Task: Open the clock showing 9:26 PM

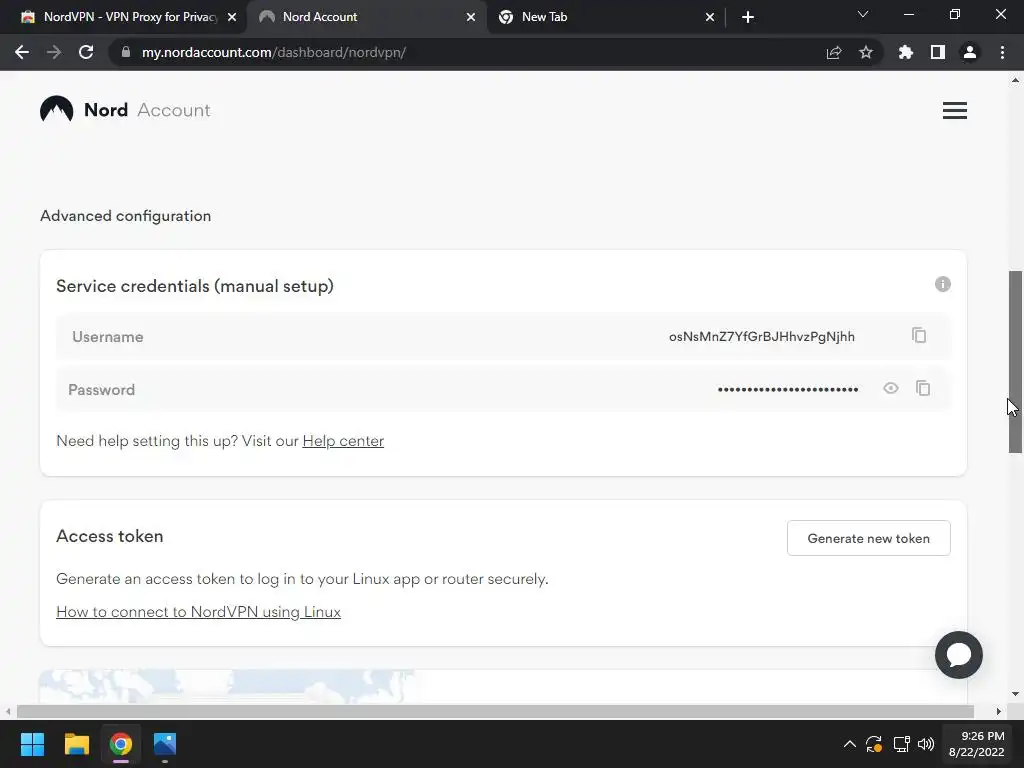Action: [976, 744]
